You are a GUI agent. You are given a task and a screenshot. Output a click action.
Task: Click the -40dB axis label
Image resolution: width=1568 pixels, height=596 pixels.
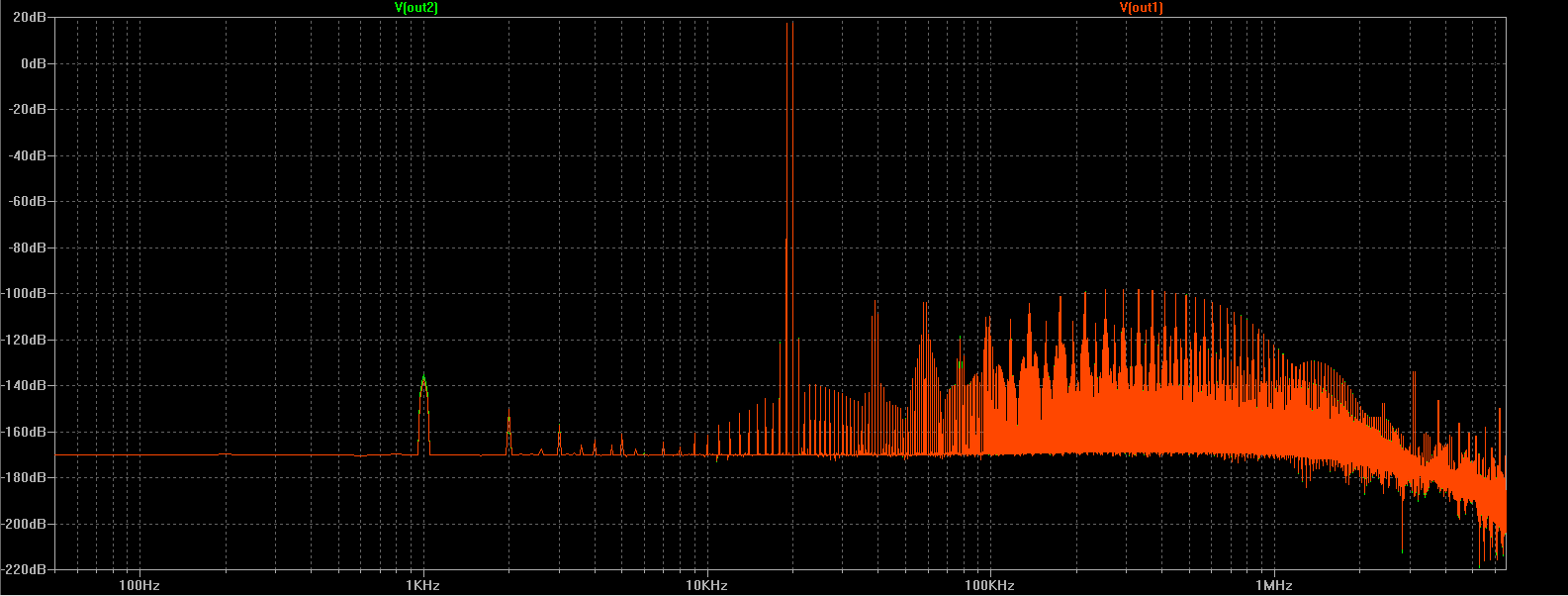pos(30,156)
